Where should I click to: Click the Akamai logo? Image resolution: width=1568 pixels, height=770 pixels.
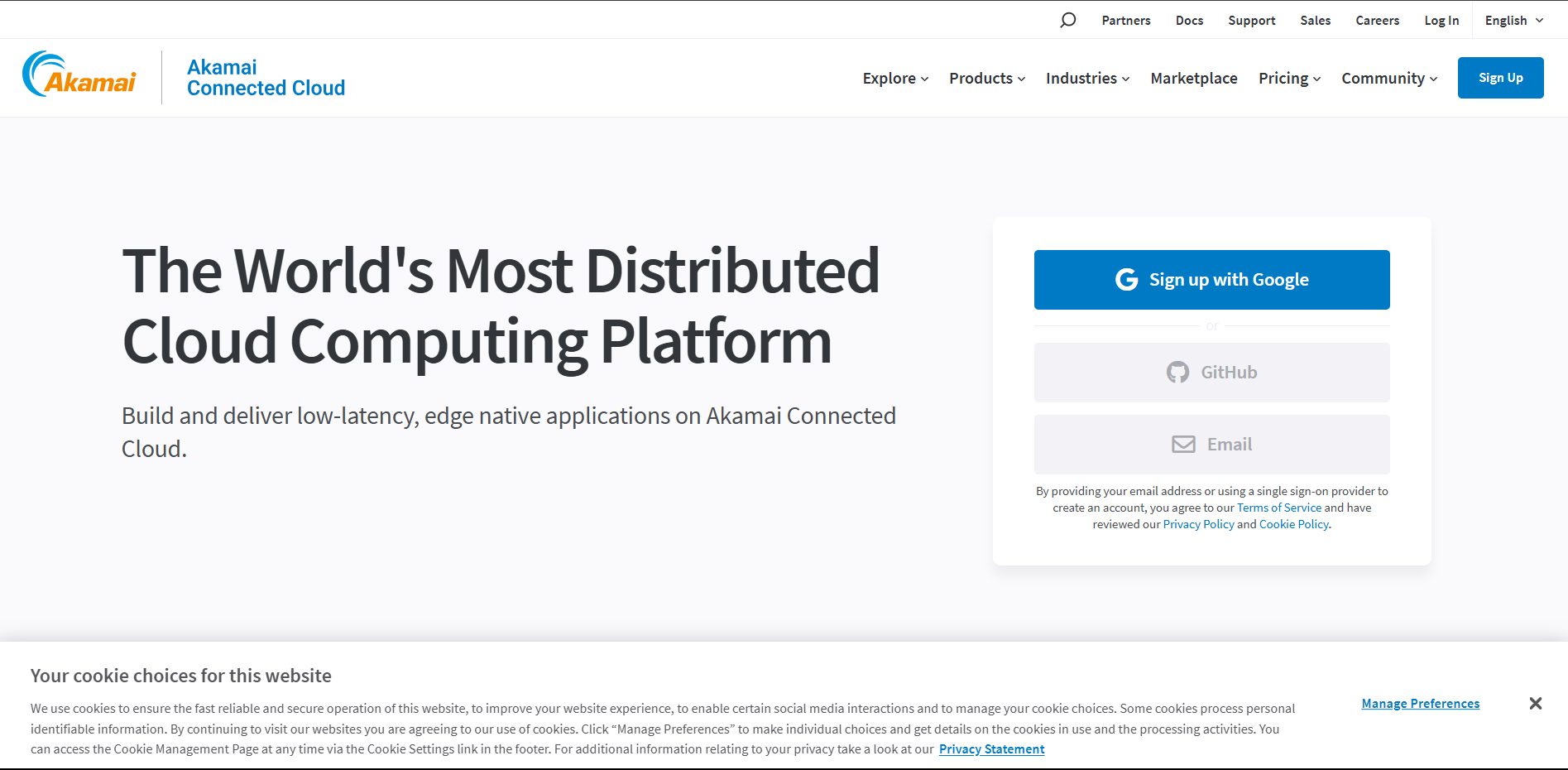click(x=79, y=77)
